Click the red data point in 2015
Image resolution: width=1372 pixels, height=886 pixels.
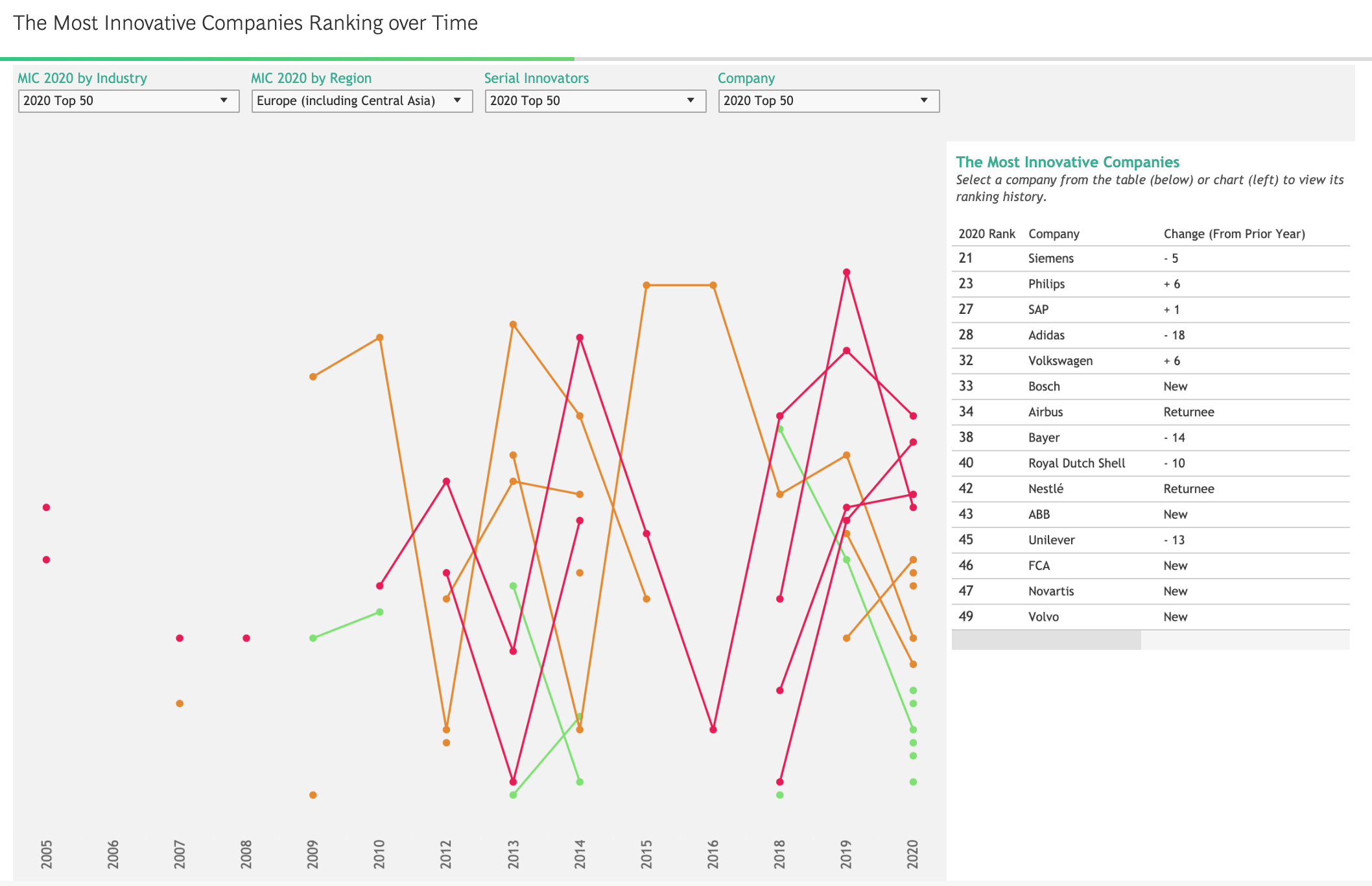pyautogui.click(x=646, y=534)
